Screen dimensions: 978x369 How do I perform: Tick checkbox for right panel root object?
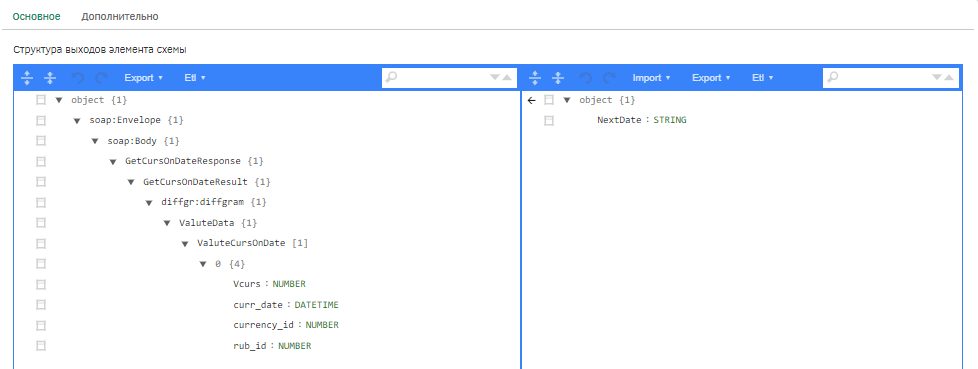click(549, 100)
